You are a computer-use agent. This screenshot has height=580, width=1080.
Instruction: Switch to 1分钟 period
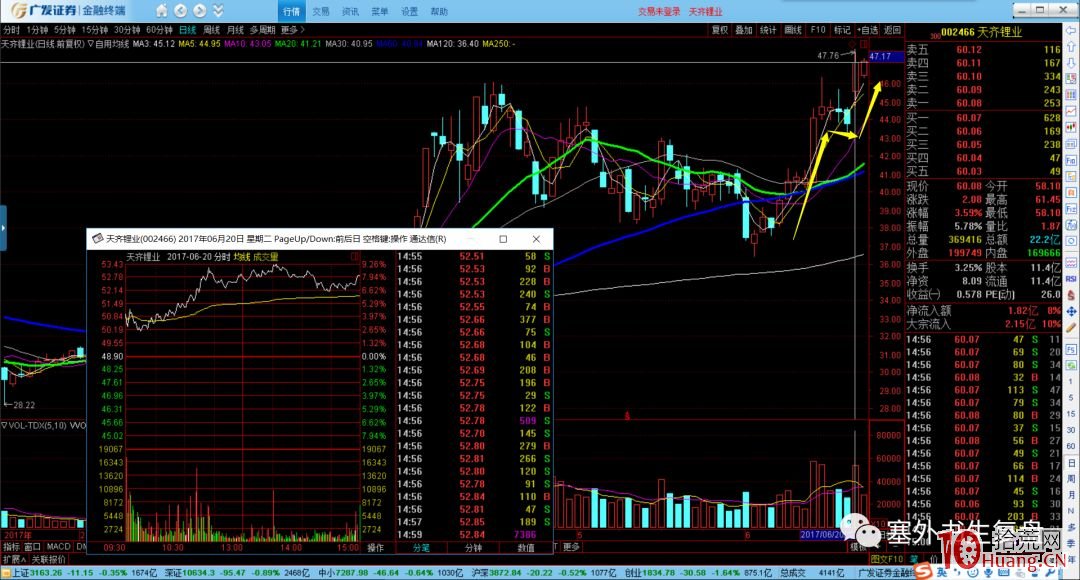pyautogui.click(x=37, y=30)
